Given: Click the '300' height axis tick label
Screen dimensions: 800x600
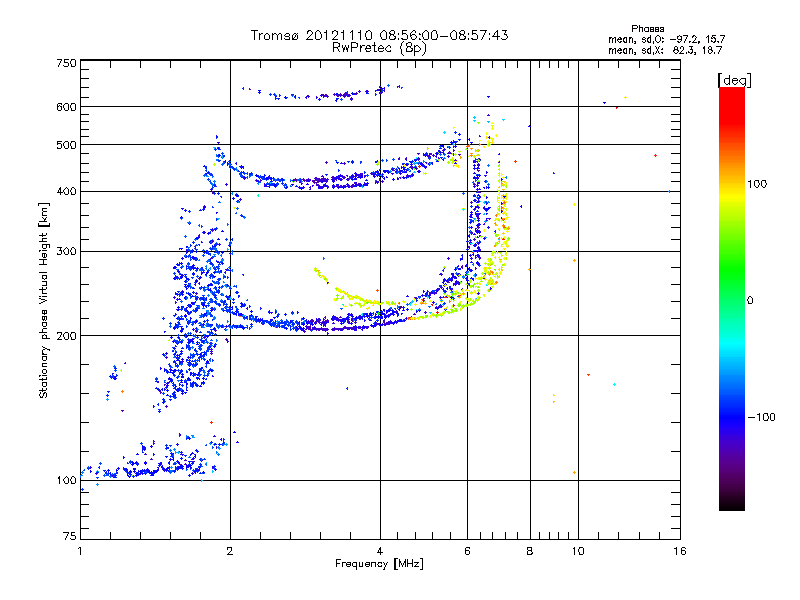Looking at the screenshot, I should tap(66, 252).
